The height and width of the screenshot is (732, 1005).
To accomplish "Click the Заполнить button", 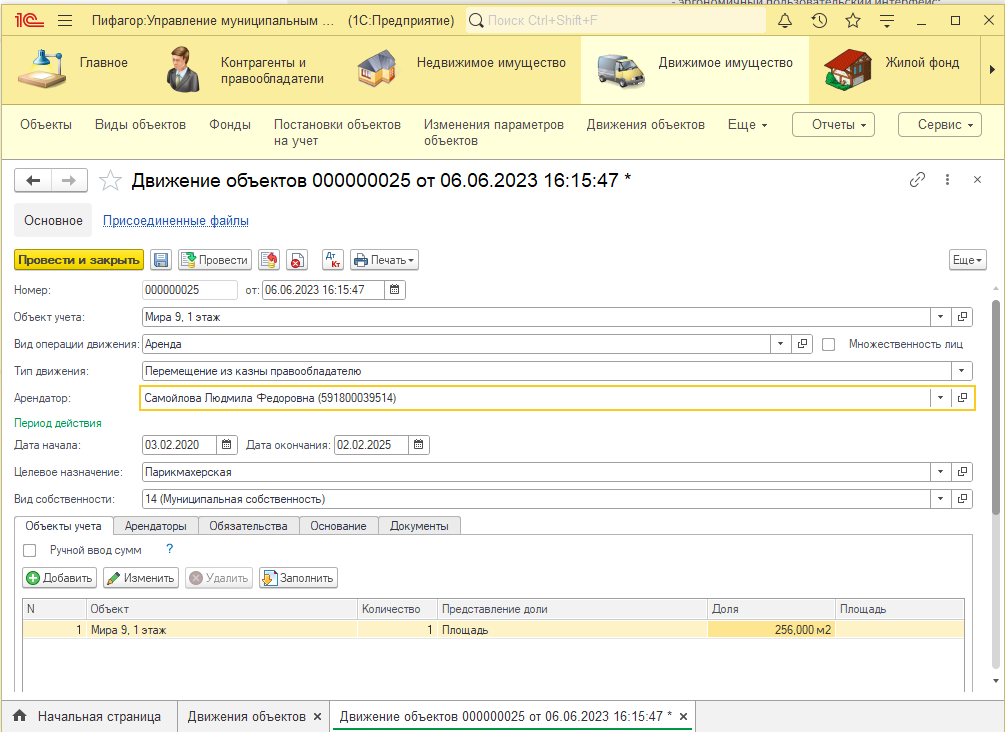I will click(299, 578).
